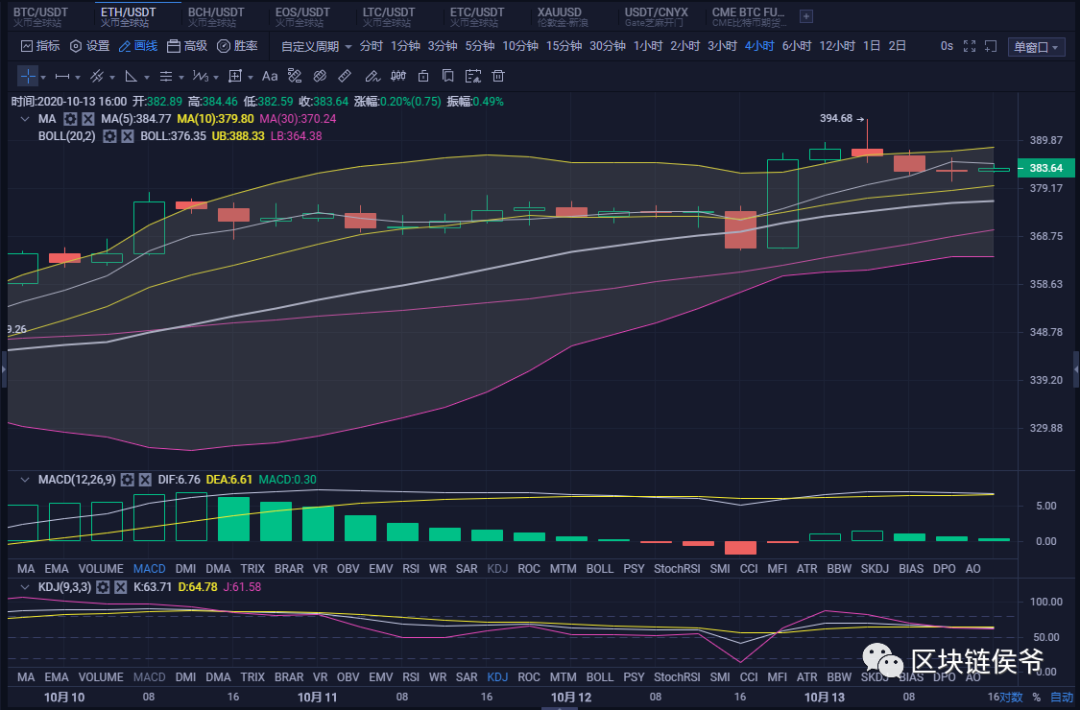The height and width of the screenshot is (710, 1080).
Task: Collapse the MA indicator label row
Action: click(x=25, y=118)
